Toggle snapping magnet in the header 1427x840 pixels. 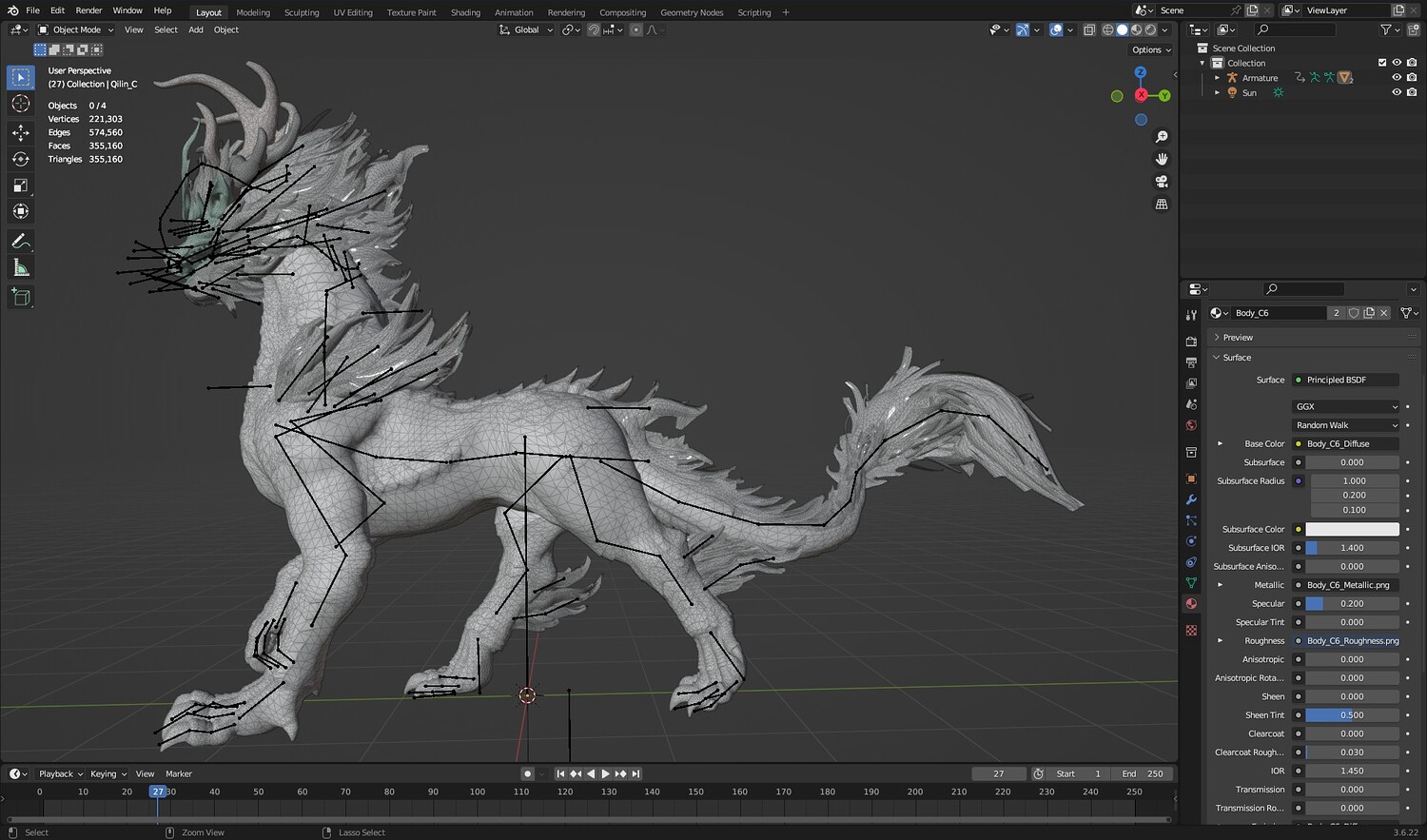point(594,29)
